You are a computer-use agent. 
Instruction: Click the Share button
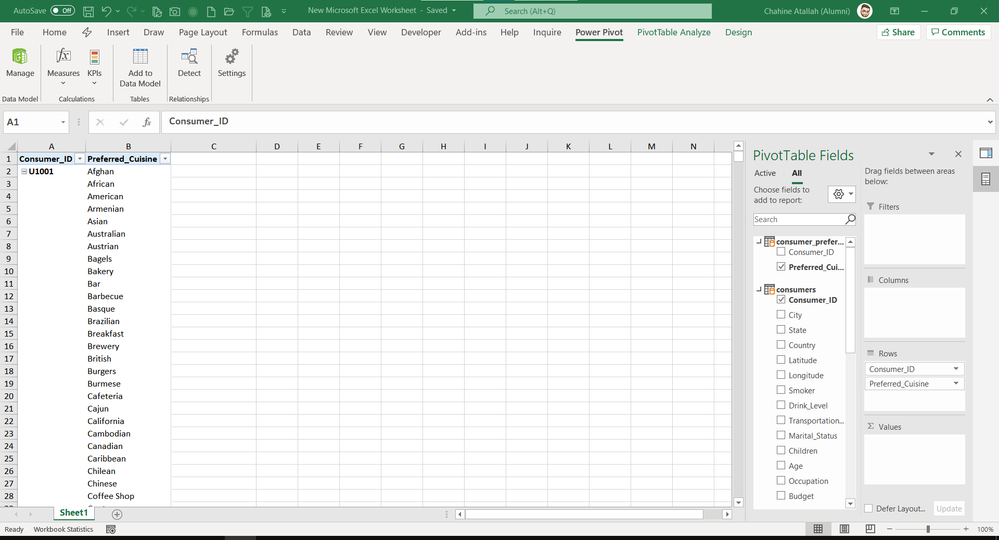[x=898, y=32]
